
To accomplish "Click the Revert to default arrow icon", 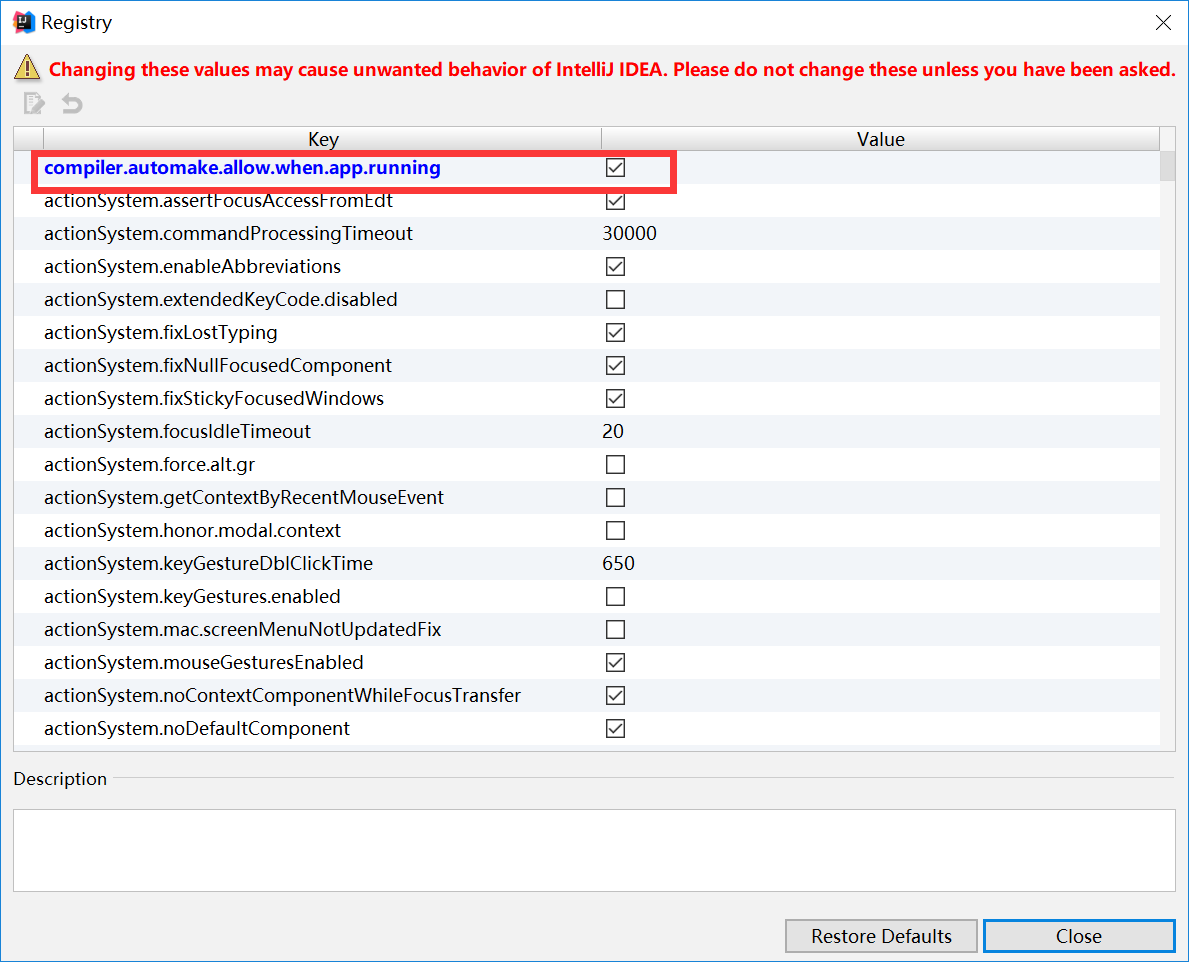I will click(72, 103).
